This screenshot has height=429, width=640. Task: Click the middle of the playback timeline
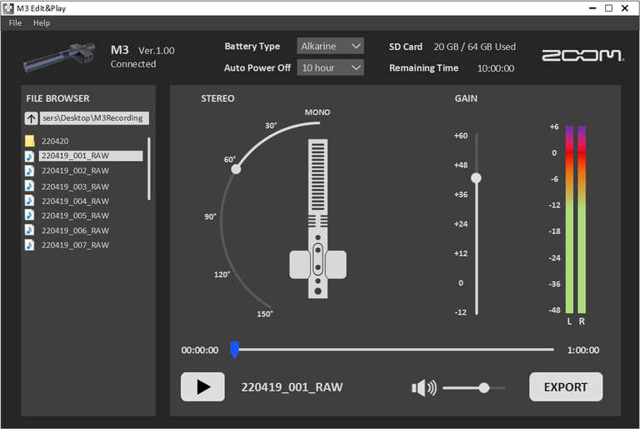tap(394, 350)
